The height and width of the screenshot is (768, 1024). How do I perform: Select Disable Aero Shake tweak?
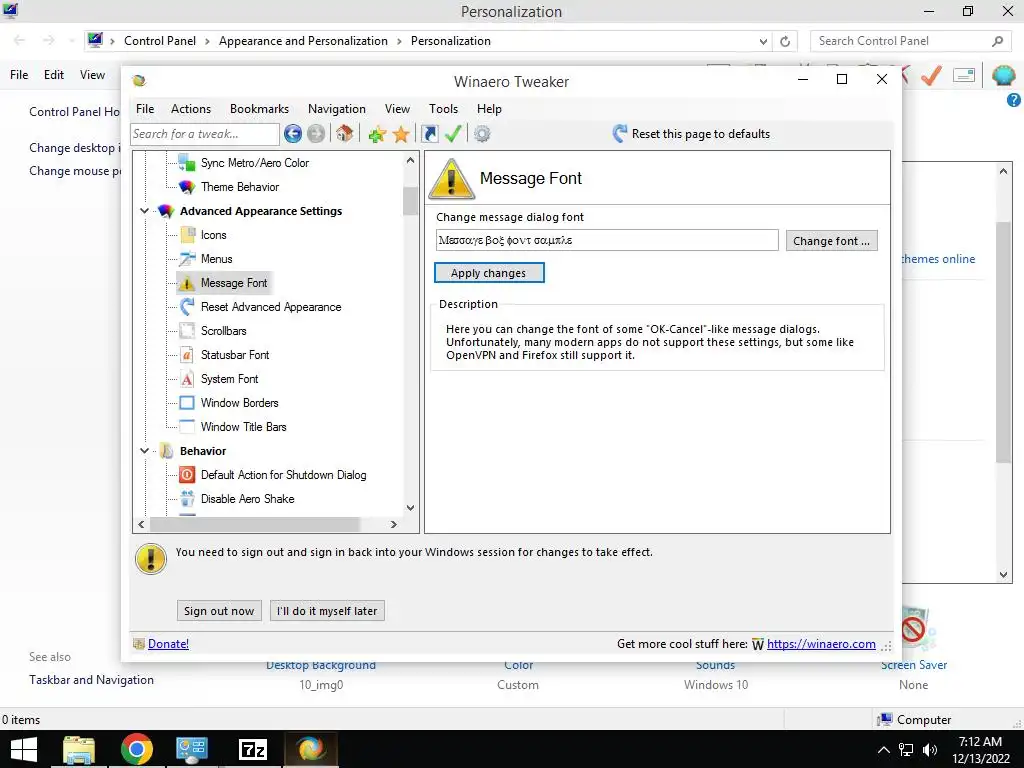click(248, 499)
